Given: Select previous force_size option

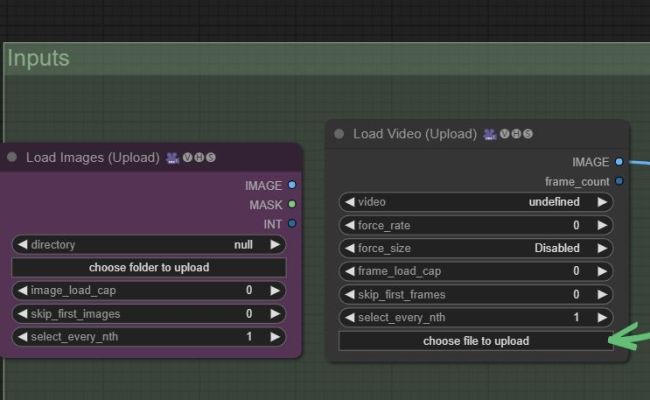Looking at the screenshot, I should [x=350, y=248].
